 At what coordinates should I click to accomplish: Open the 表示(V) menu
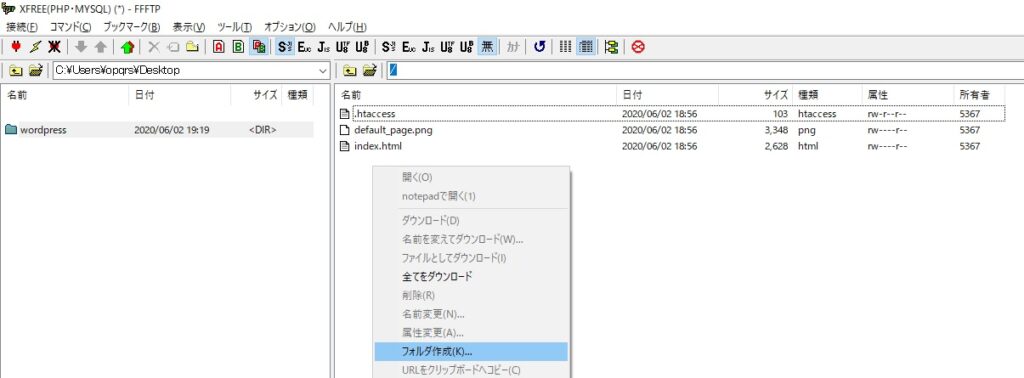[x=189, y=27]
